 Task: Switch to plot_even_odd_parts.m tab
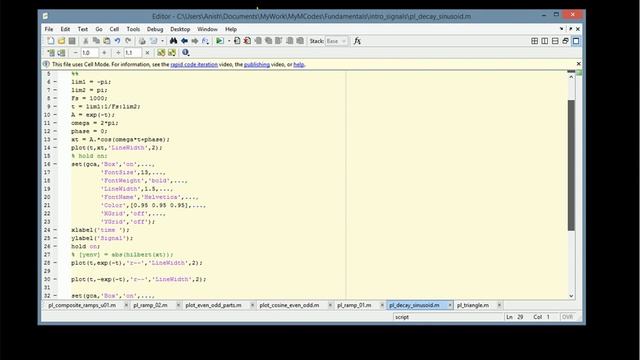[213, 305]
